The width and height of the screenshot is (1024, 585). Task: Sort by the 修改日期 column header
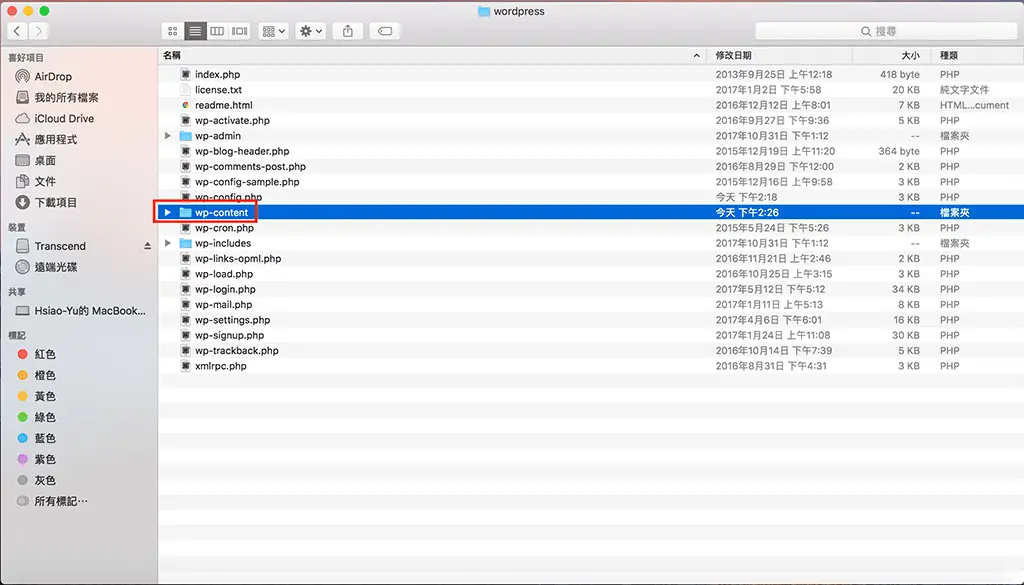tap(780, 55)
